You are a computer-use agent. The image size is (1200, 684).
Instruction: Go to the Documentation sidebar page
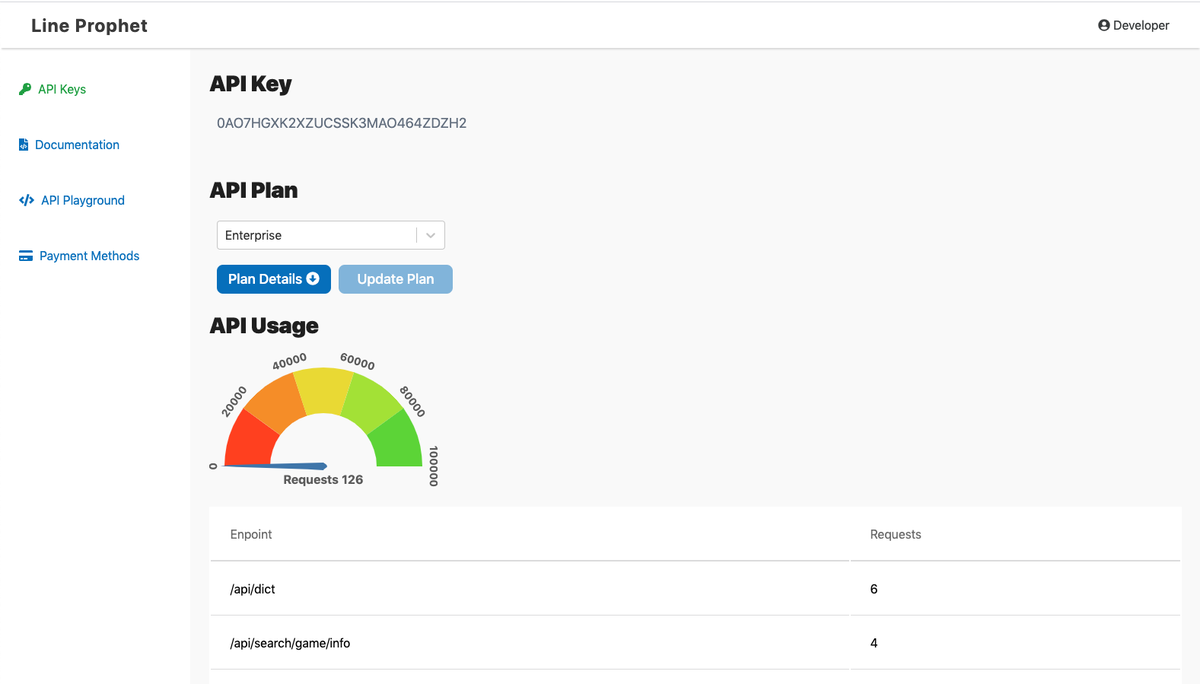coord(69,145)
